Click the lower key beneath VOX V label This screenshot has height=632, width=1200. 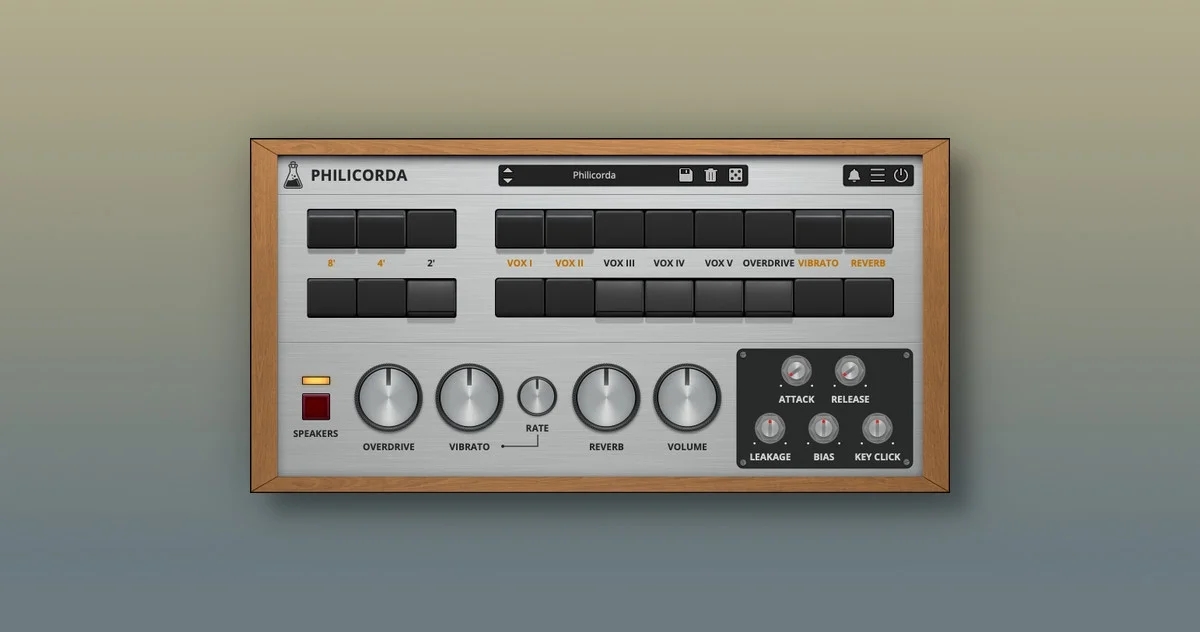coord(719,298)
